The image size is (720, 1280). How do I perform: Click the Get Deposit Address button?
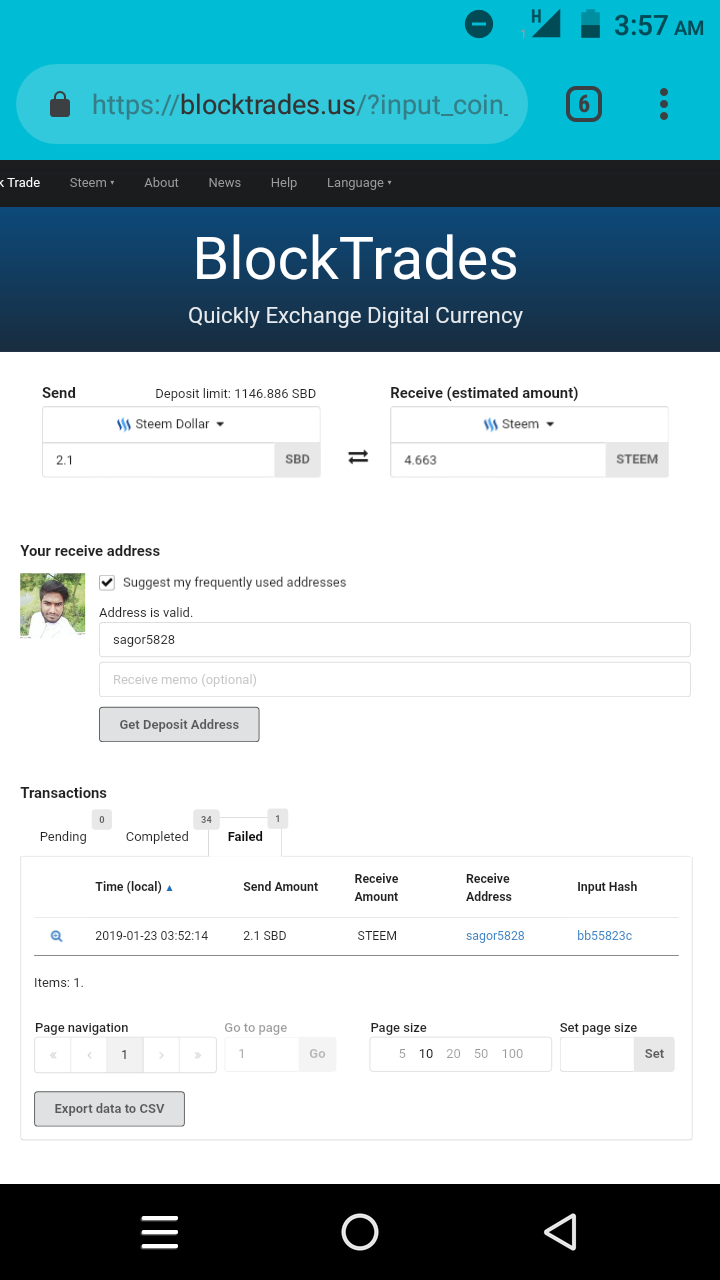(x=179, y=725)
